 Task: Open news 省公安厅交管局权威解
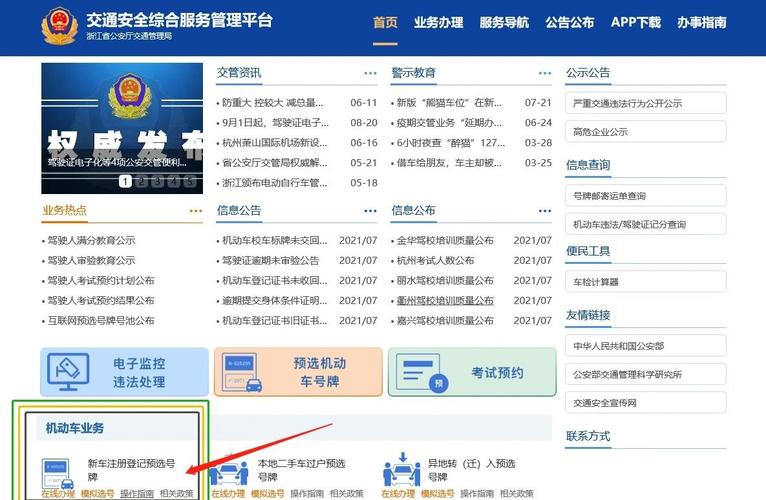tap(275, 163)
